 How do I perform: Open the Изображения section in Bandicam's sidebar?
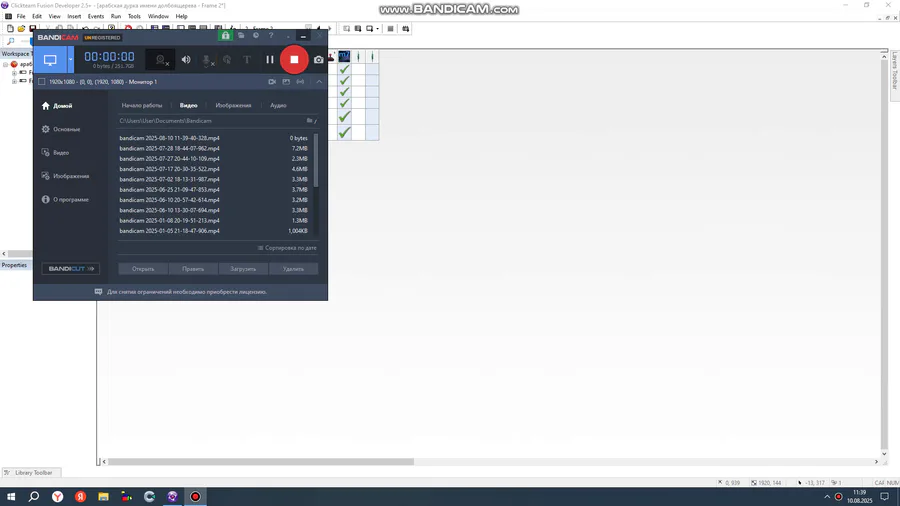pyautogui.click(x=65, y=176)
